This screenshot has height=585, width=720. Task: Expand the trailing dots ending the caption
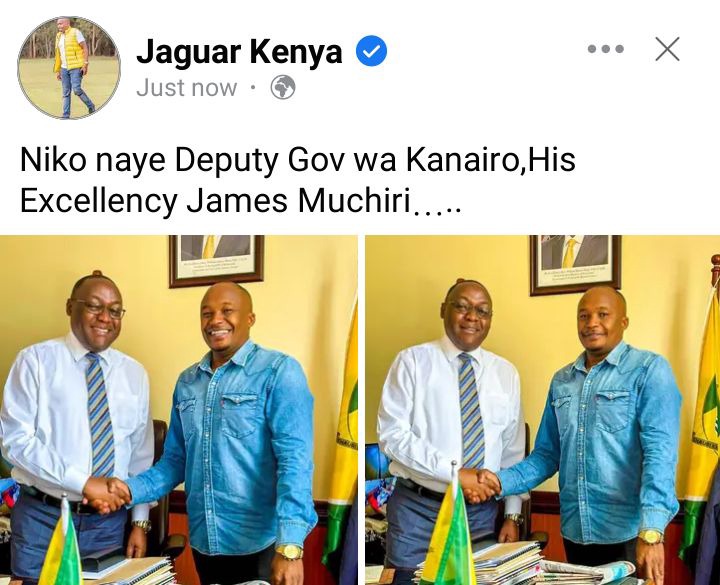click(x=437, y=211)
